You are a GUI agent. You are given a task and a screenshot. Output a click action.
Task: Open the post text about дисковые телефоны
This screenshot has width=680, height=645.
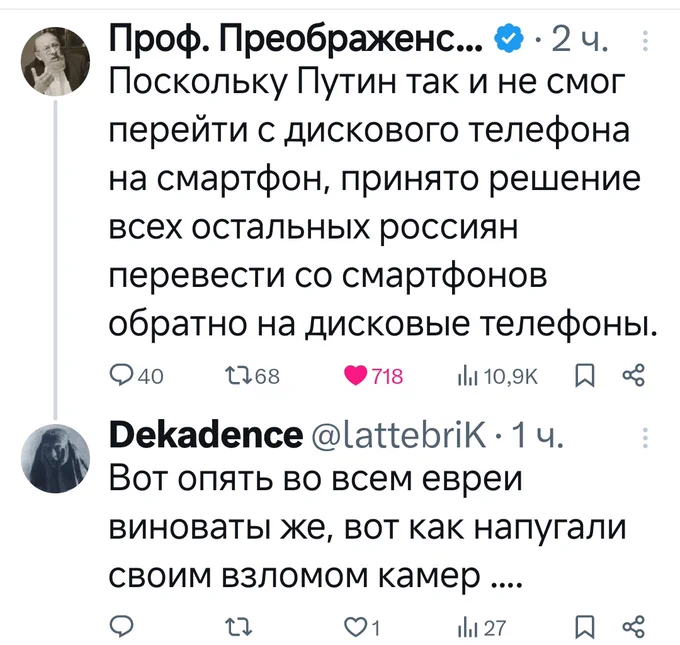(x=380, y=210)
